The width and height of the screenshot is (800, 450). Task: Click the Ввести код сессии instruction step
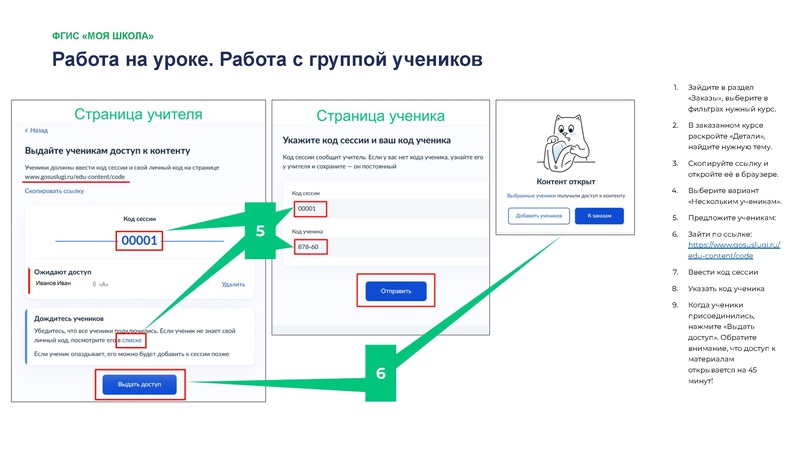point(722,272)
